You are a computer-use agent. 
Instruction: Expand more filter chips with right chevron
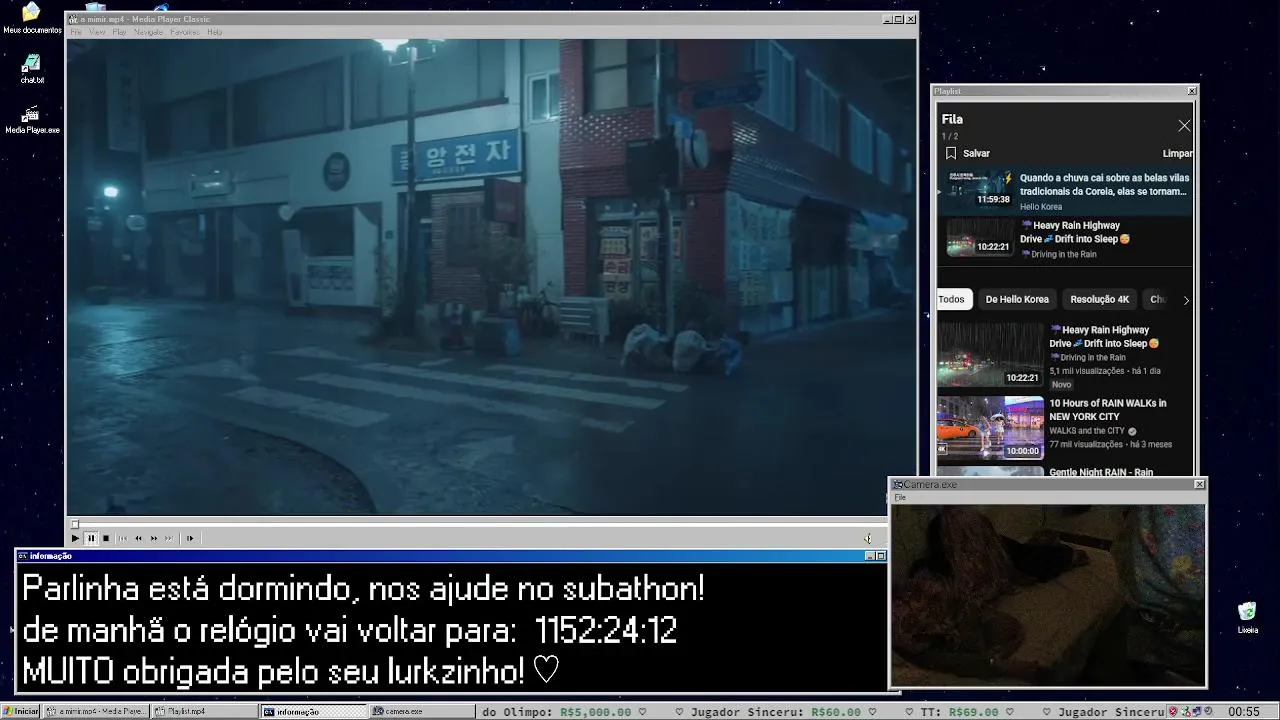point(1186,300)
